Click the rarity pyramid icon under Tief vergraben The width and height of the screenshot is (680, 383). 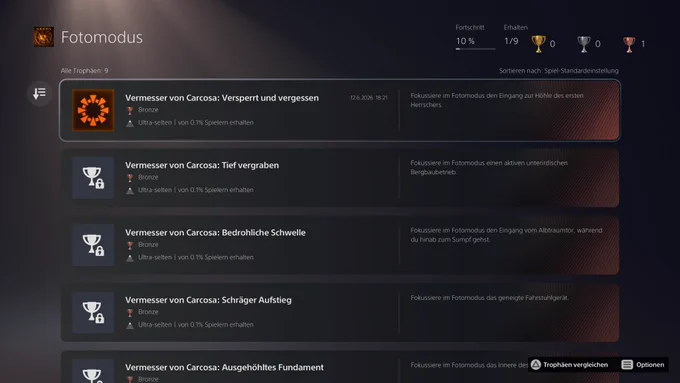[130, 190]
